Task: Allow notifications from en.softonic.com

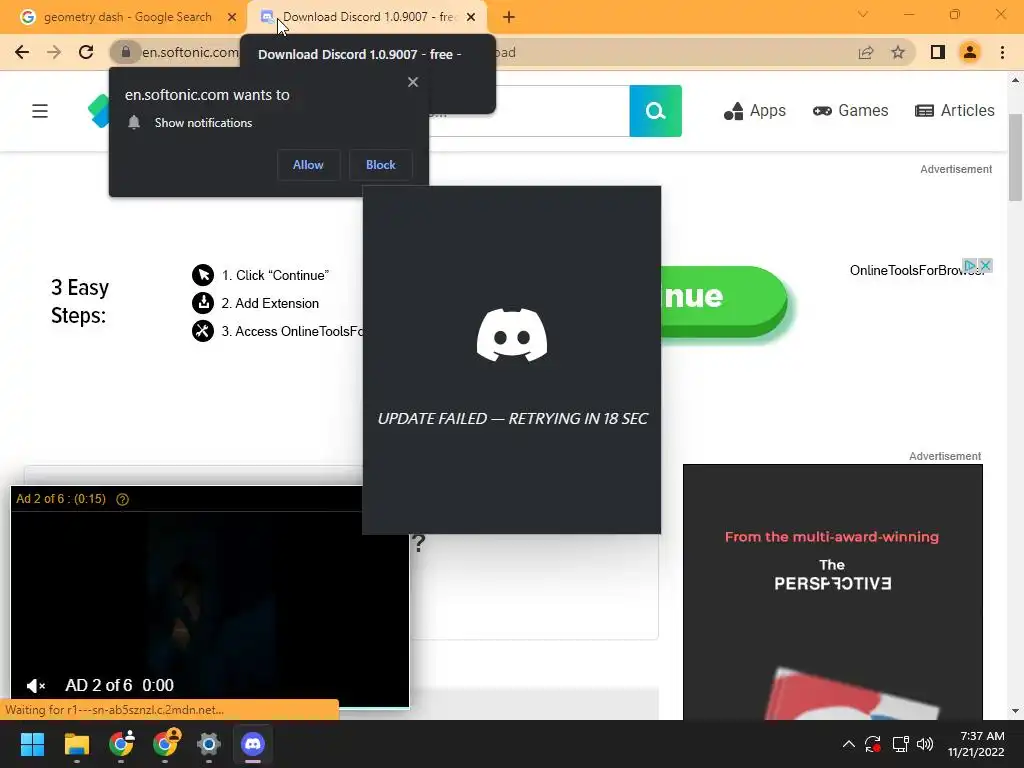Action: [308, 165]
